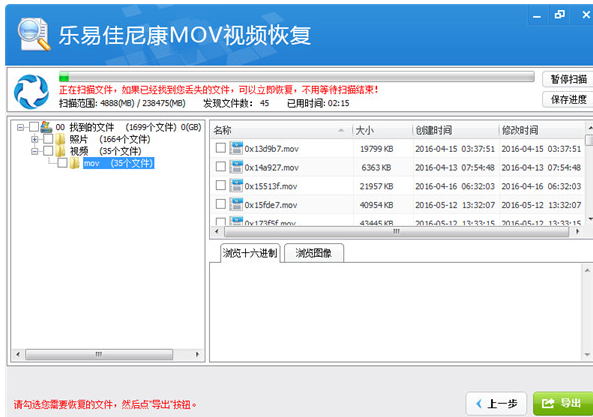Tick the checkbox for 0x15fde7.mov
Viewport: 593px width, 417px height.
[221, 204]
